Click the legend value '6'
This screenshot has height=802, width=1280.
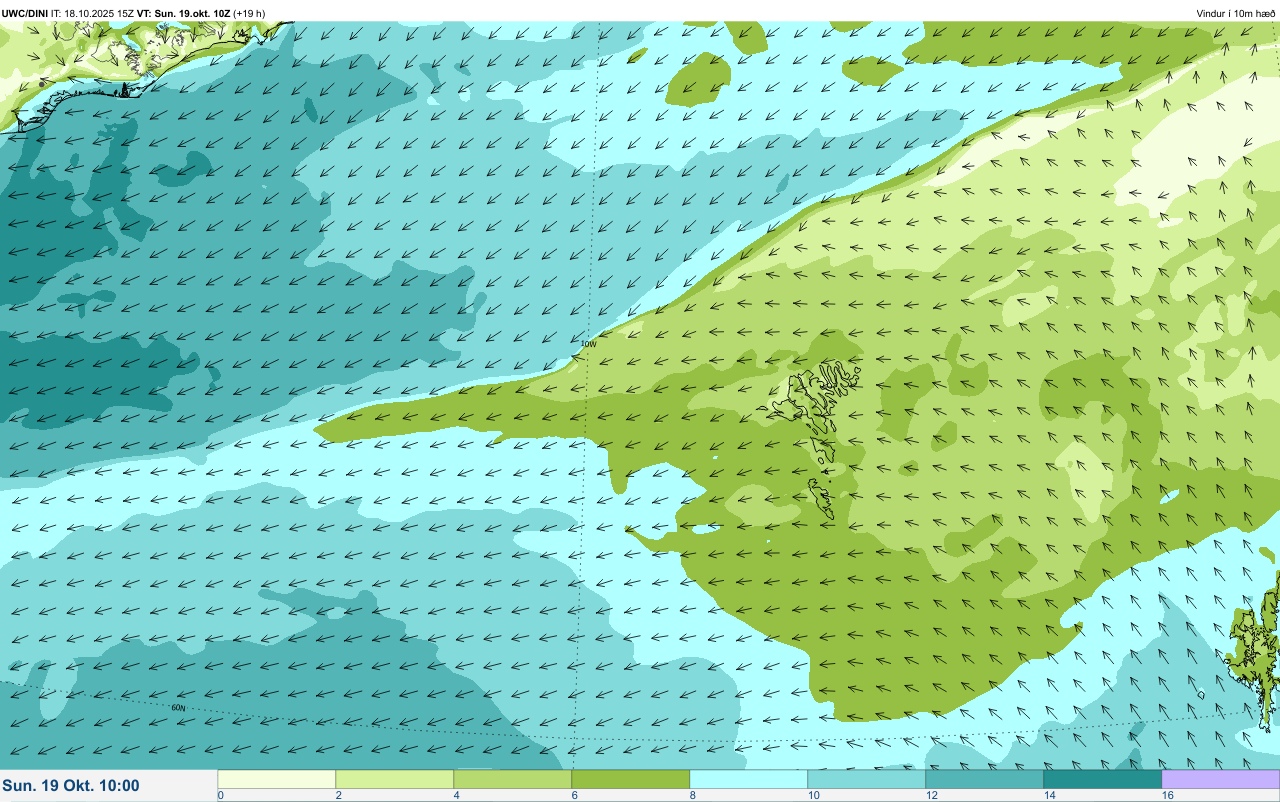coord(575,795)
